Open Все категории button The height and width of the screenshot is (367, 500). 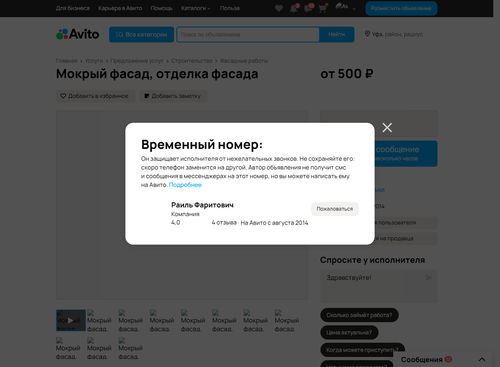click(141, 34)
